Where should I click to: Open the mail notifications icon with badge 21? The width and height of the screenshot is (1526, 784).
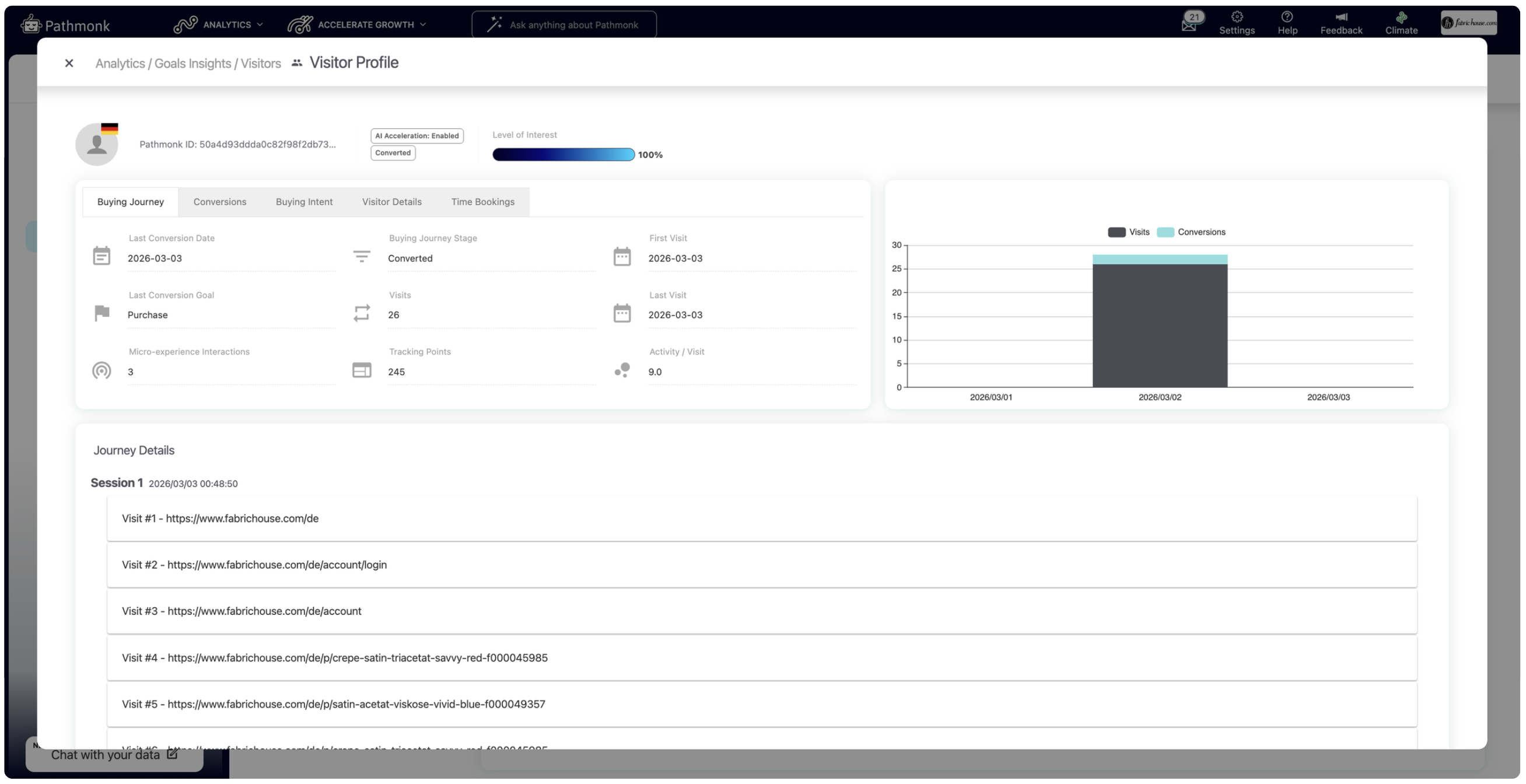coord(1189,25)
